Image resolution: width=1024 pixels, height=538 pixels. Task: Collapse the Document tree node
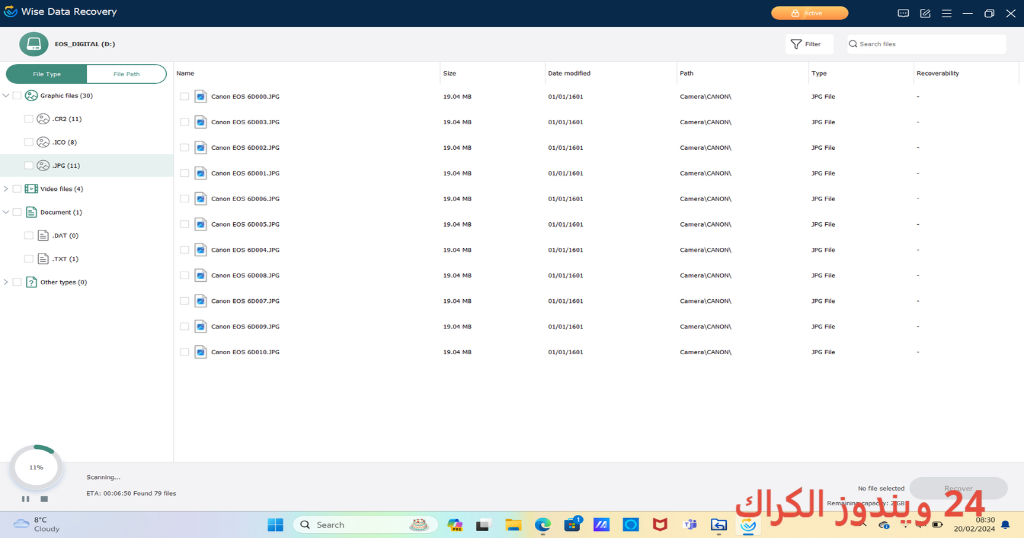pos(6,212)
